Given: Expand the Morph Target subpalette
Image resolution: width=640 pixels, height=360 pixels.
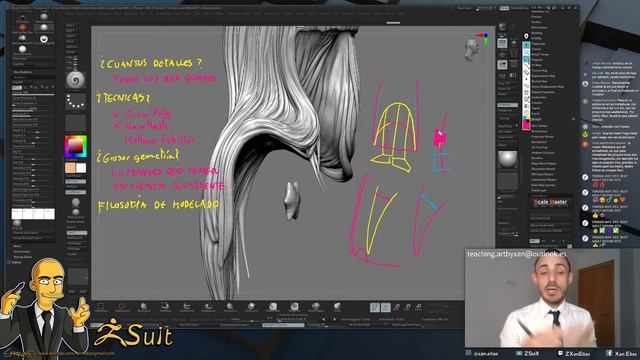Looking at the screenshot, I should click(540, 54).
